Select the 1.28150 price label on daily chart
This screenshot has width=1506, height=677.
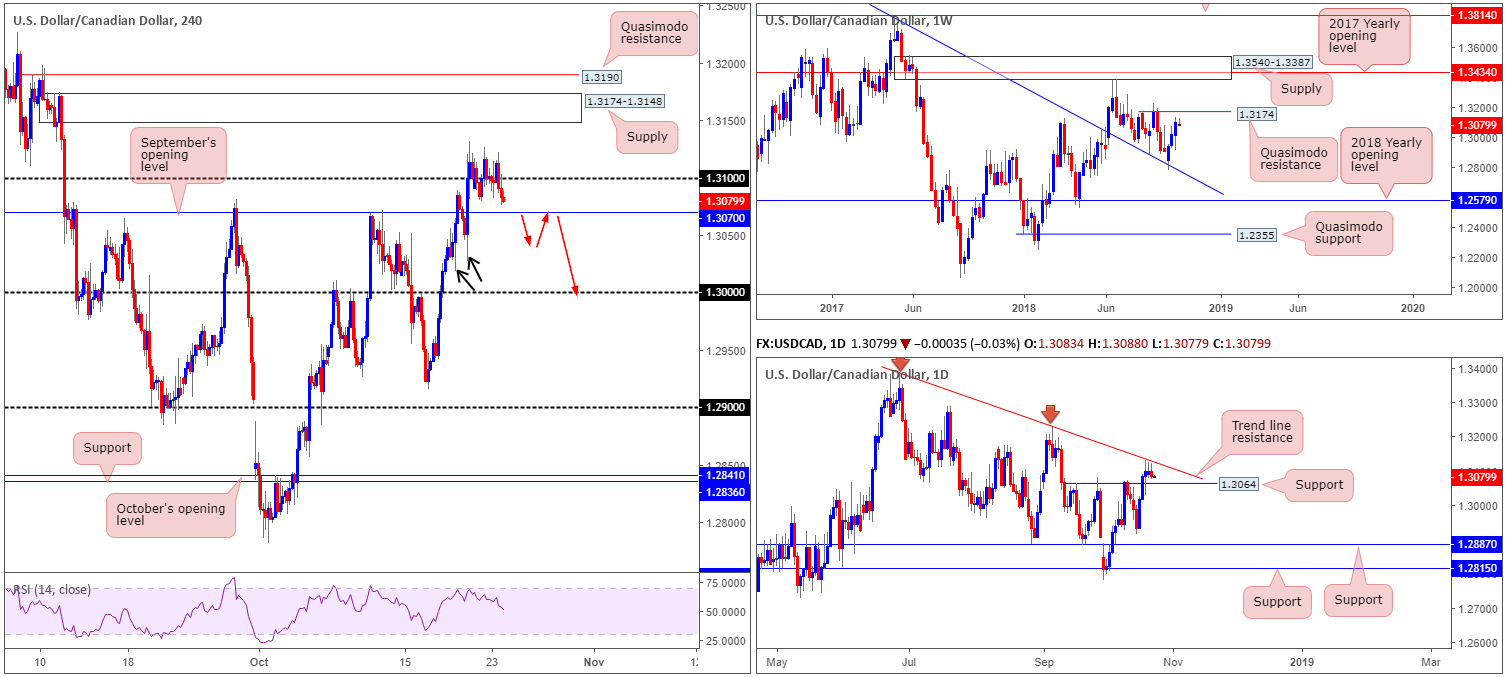pos(1476,569)
